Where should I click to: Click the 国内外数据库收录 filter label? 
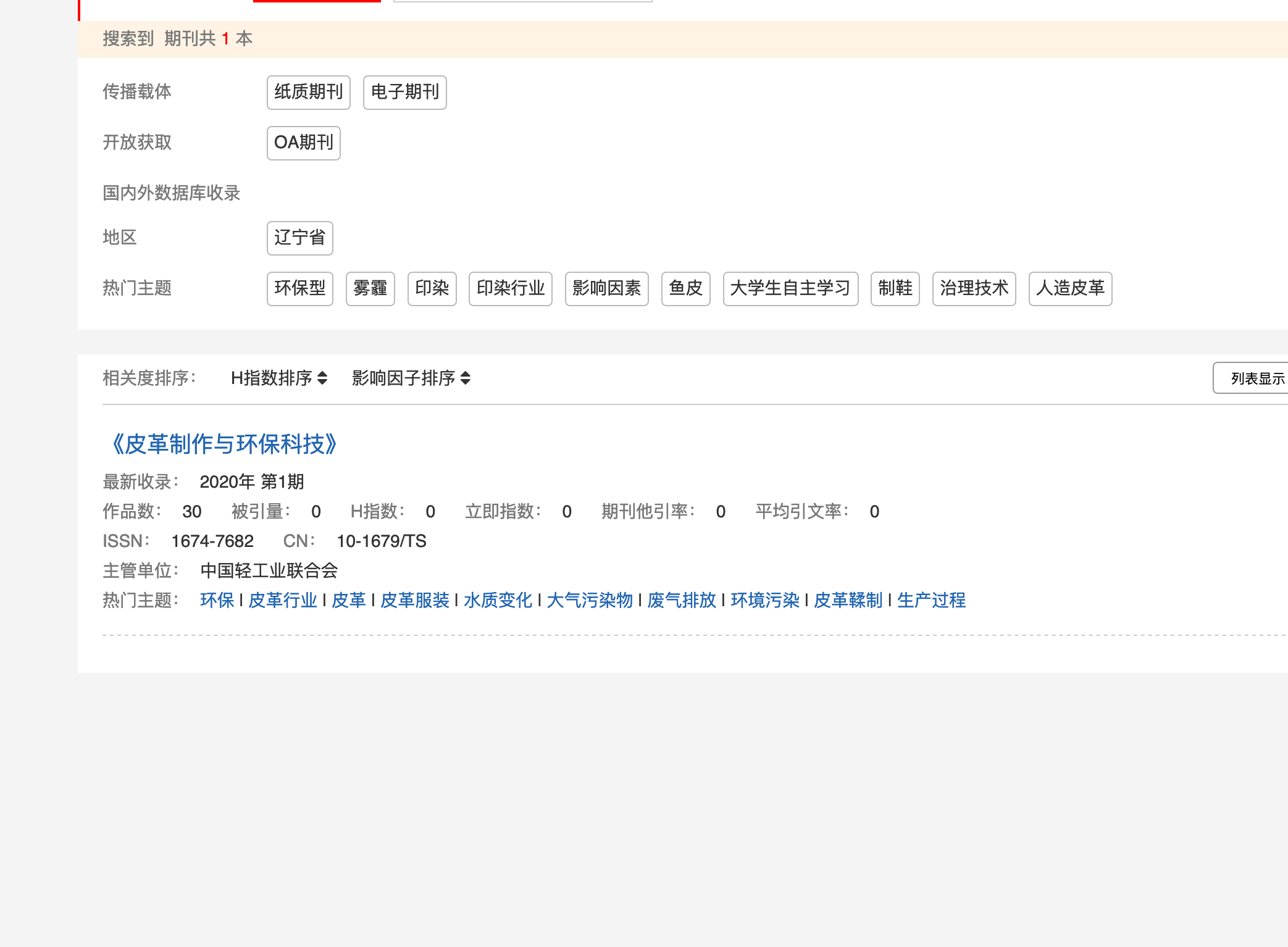(172, 193)
